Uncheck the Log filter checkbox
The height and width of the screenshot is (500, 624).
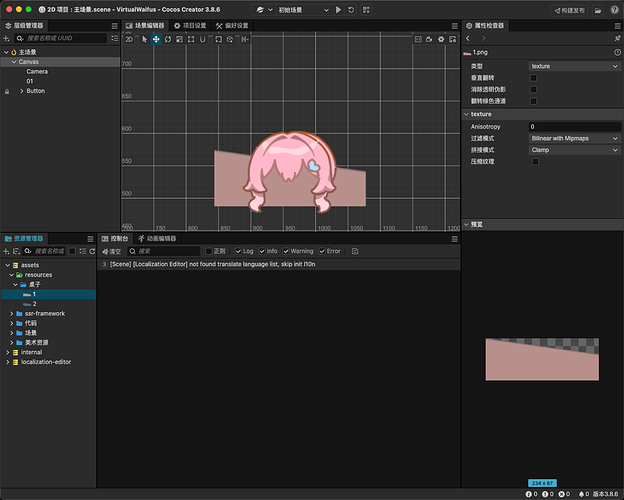[238, 251]
